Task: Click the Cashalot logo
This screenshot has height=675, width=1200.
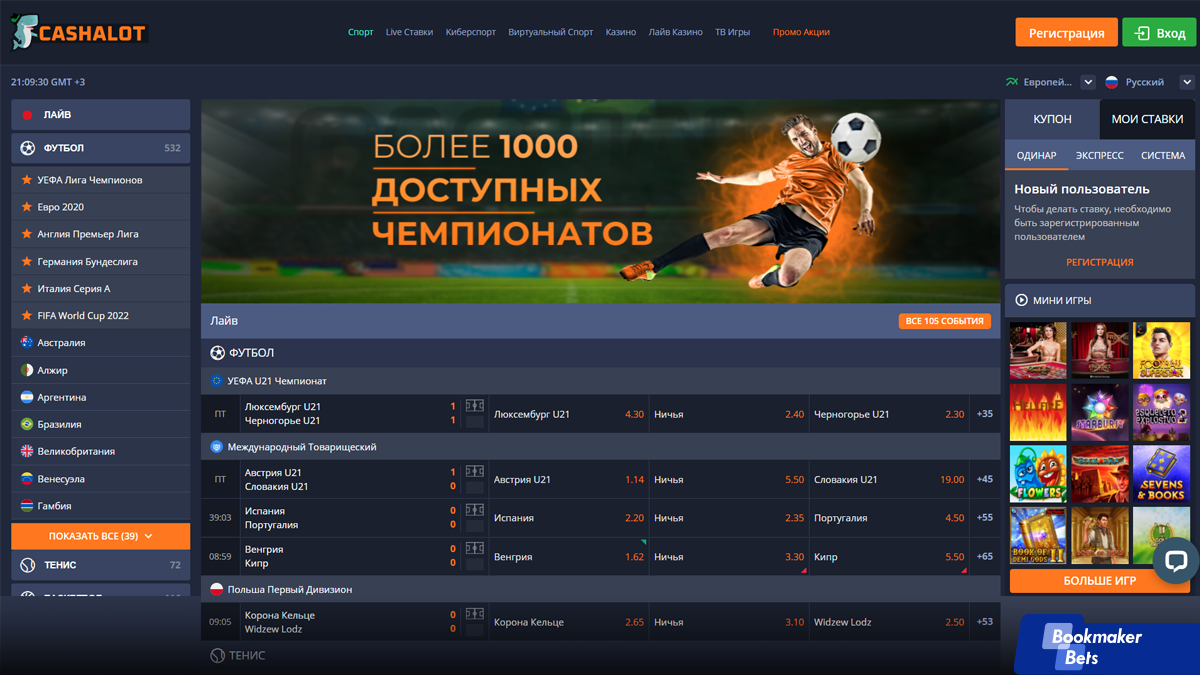Action: coord(80,32)
